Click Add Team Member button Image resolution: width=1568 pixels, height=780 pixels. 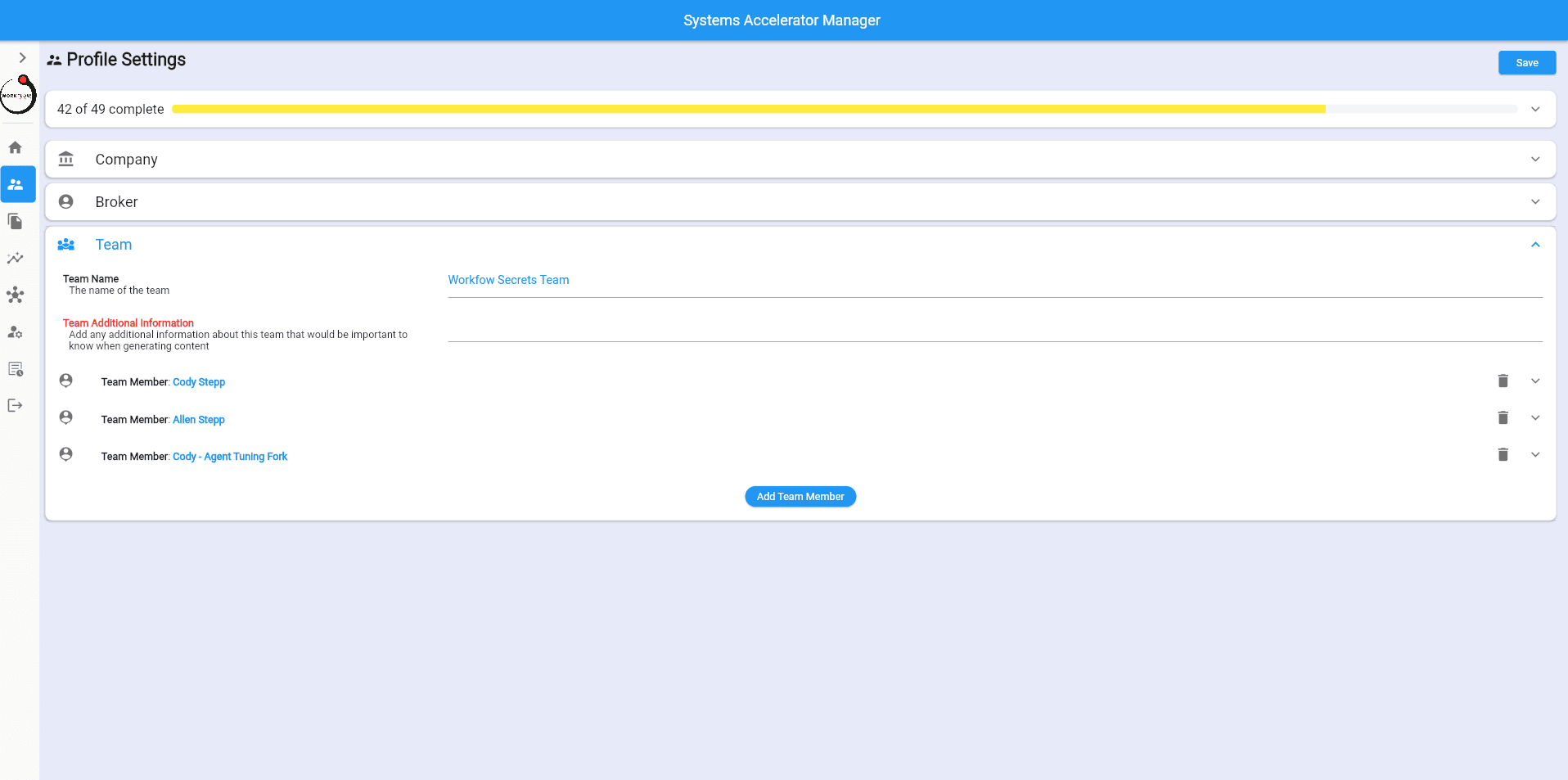[x=800, y=497]
